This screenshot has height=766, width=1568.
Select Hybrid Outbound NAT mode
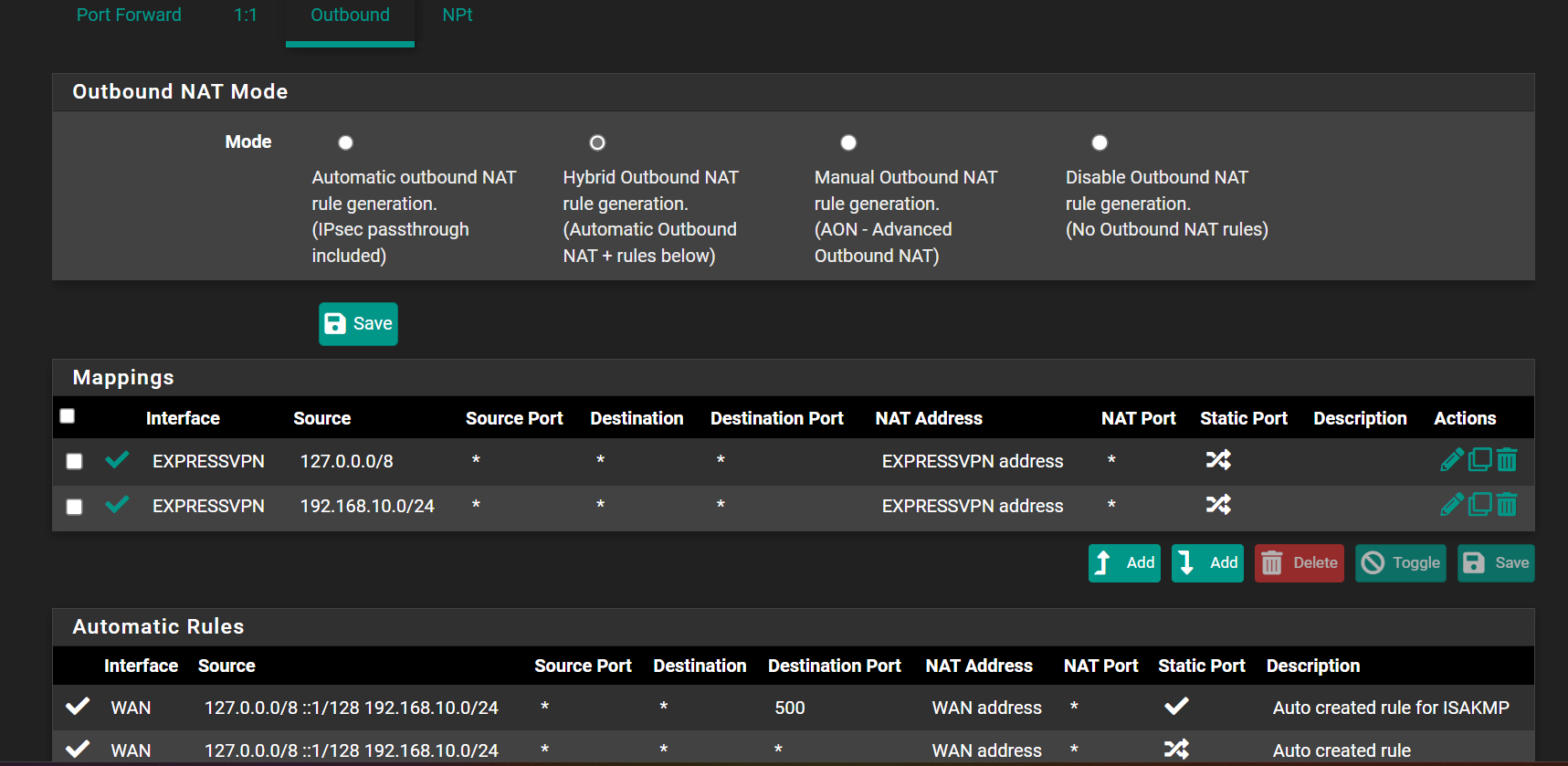pos(597,142)
